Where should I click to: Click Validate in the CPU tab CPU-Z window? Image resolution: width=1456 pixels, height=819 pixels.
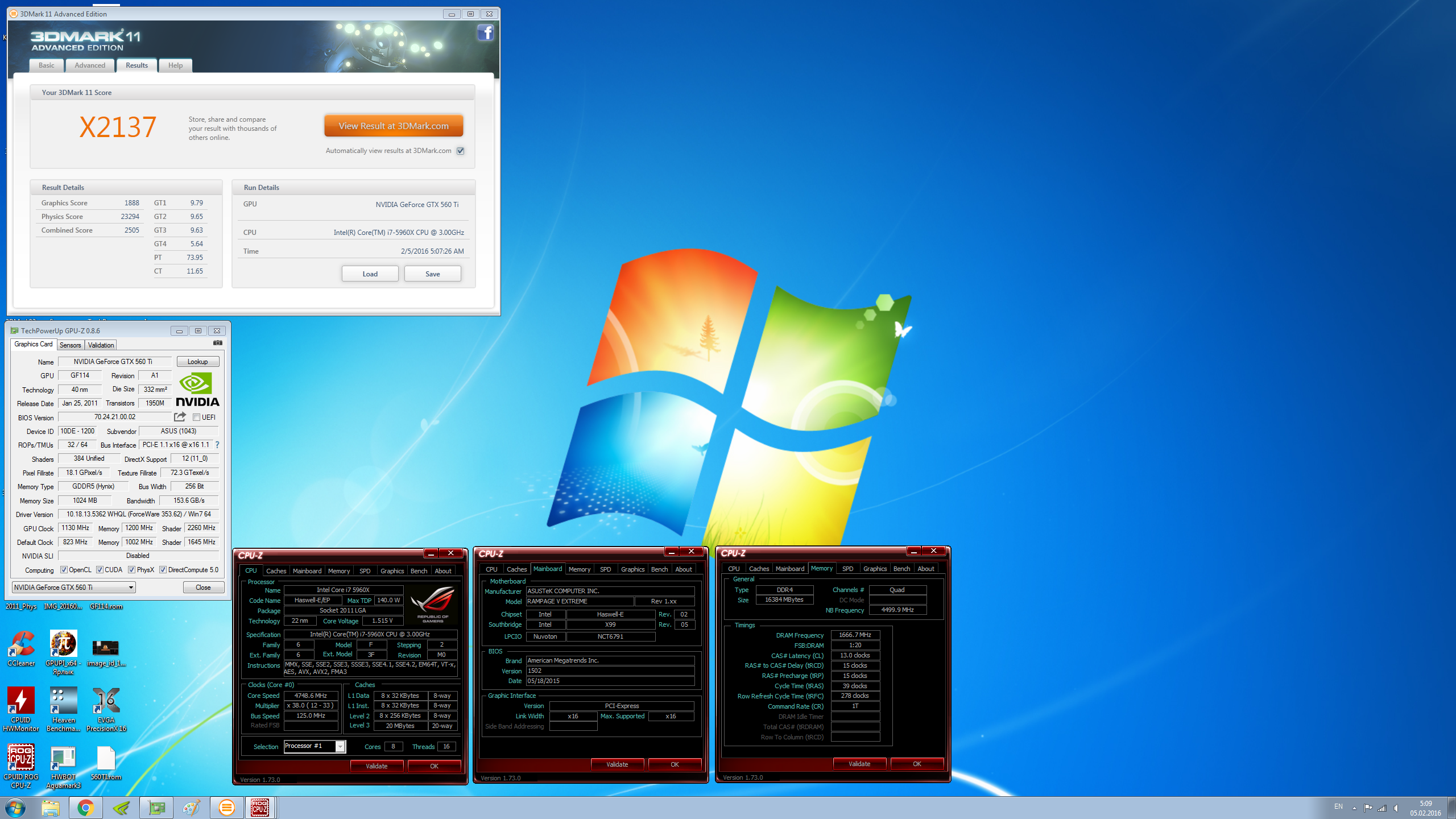click(x=377, y=766)
